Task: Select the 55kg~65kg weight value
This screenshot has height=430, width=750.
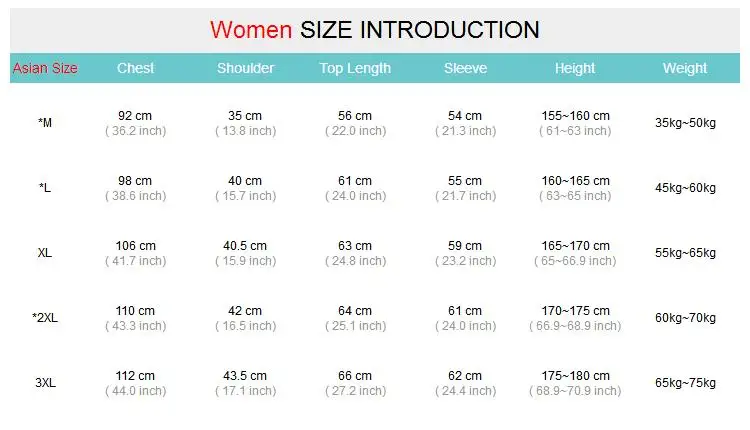Action: 685,253
